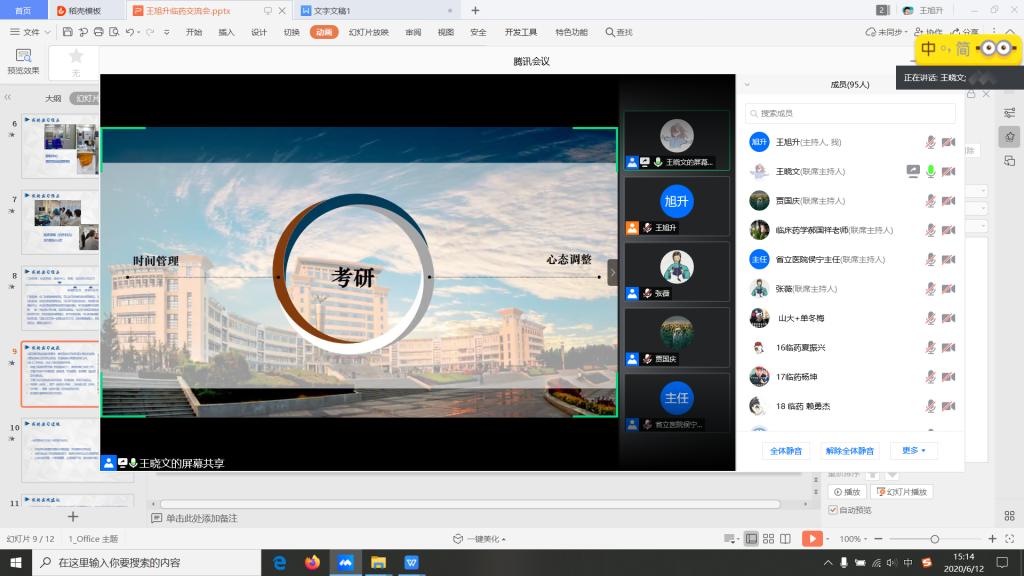Click the zoom slider handle in status bar
Viewport: 1024px width, 576px height.
tap(934, 539)
